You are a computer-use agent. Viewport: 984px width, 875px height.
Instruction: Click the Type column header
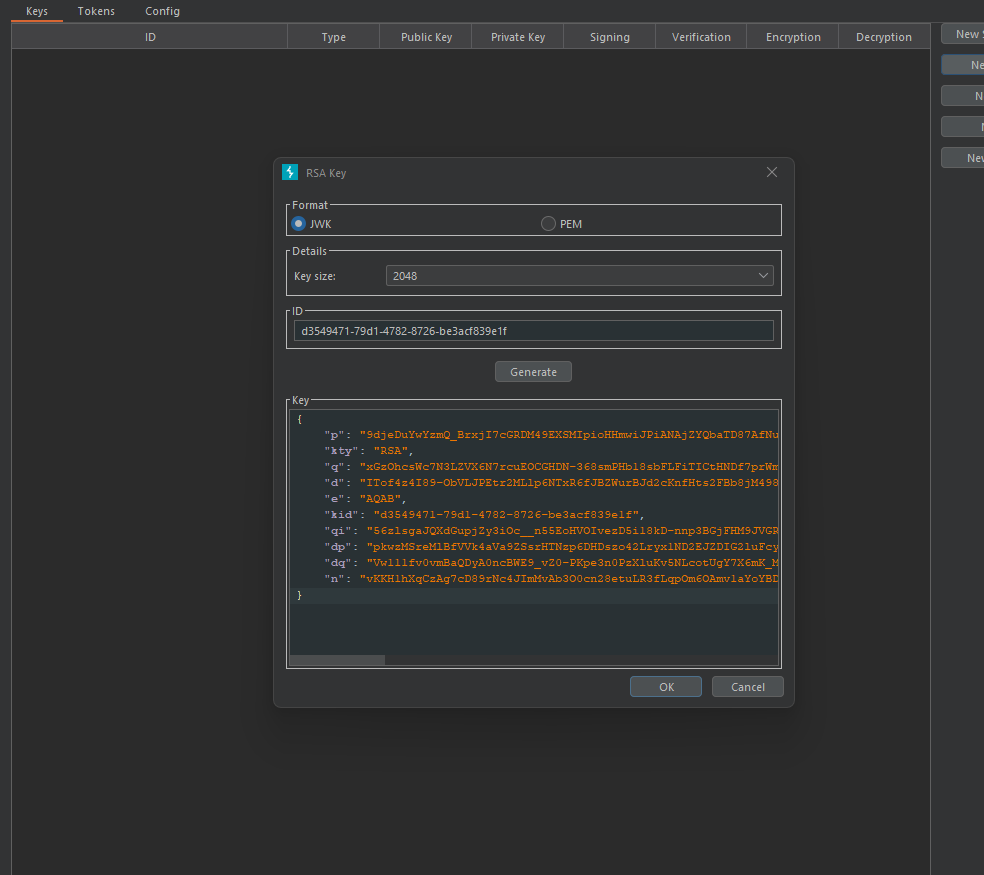[x=334, y=37]
